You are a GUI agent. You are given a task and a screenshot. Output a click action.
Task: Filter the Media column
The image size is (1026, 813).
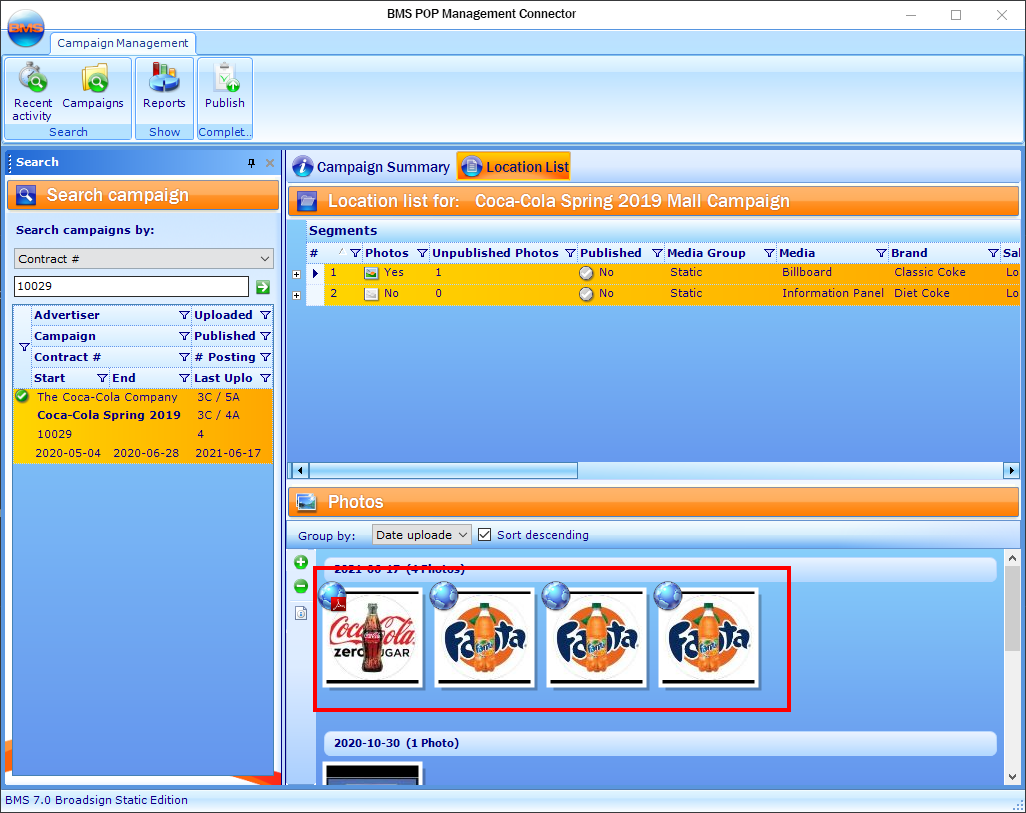pos(881,253)
